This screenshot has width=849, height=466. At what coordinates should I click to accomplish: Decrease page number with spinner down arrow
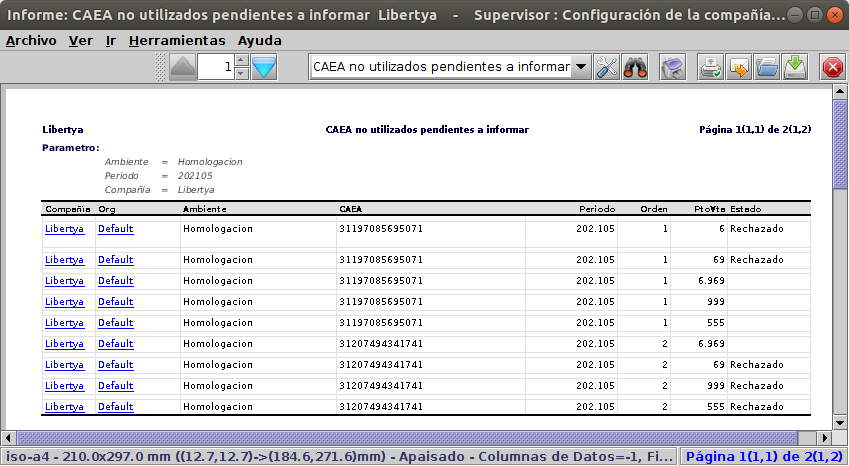(x=241, y=74)
